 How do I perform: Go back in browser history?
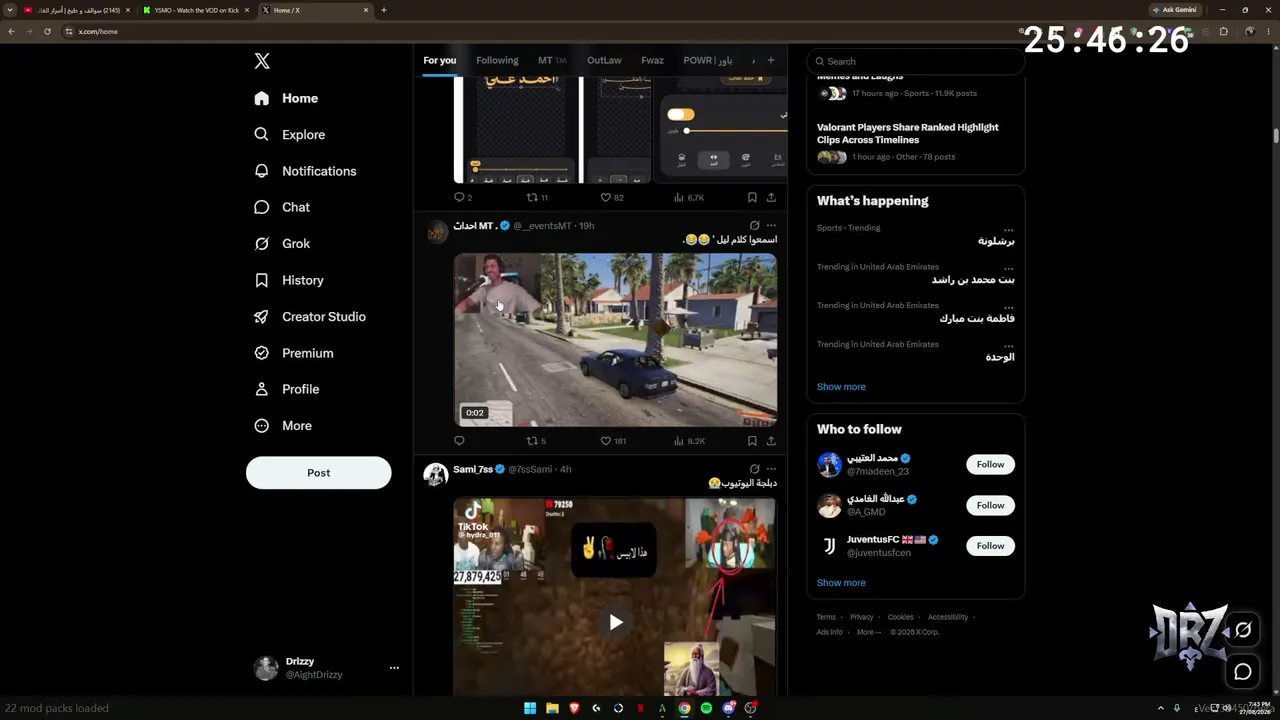click(x=11, y=31)
